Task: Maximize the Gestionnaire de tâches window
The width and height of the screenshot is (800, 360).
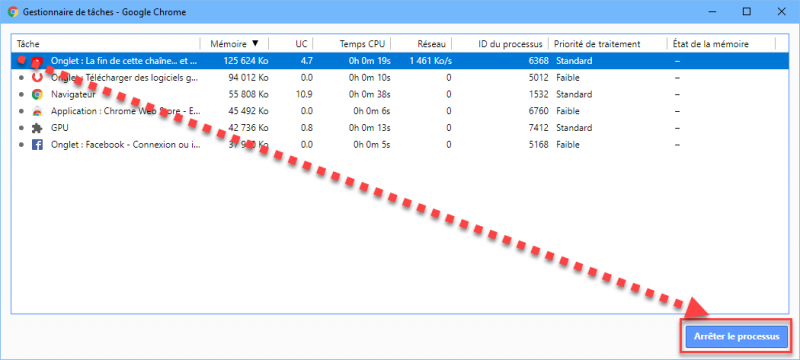Action: [746, 12]
